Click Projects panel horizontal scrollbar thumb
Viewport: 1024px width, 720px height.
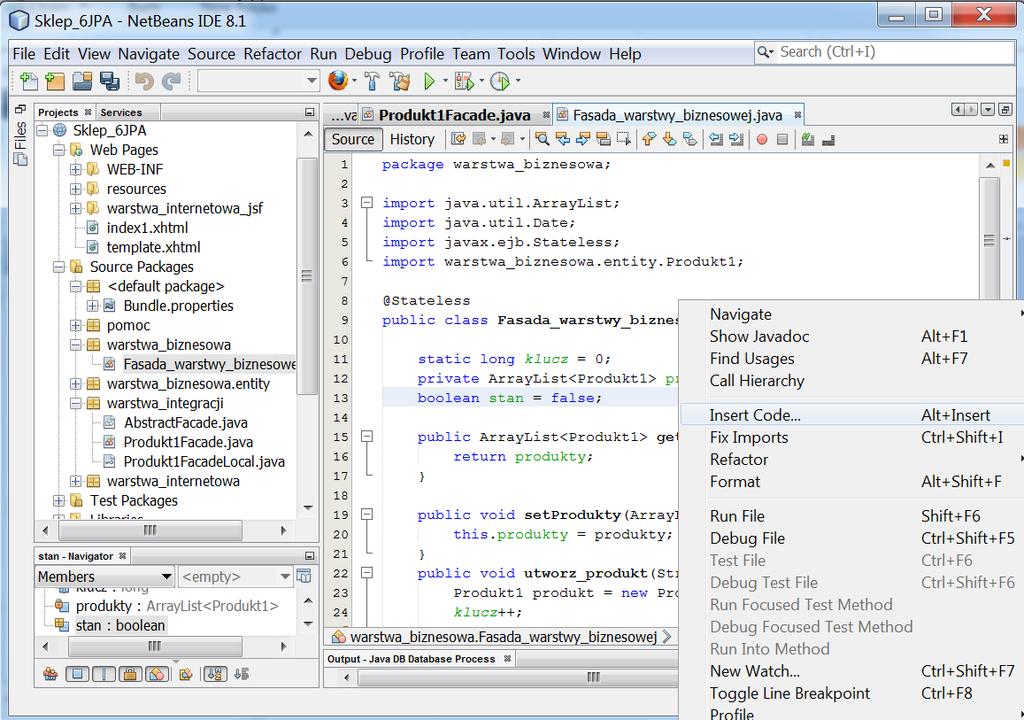click(150, 530)
